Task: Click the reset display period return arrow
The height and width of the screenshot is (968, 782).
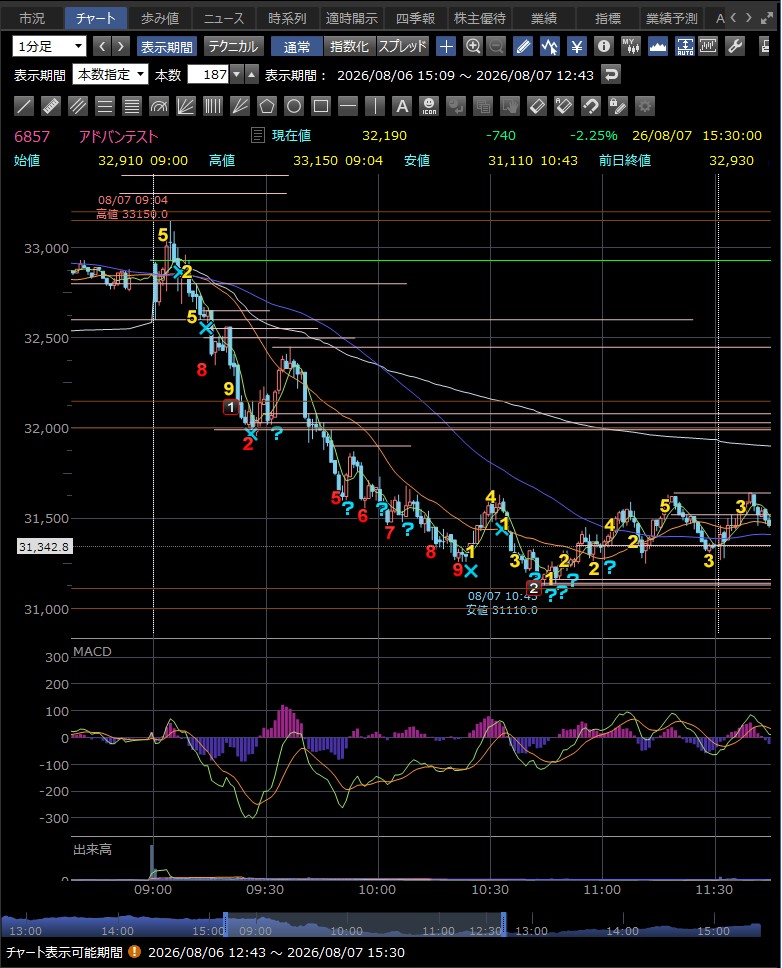Action: pos(610,75)
